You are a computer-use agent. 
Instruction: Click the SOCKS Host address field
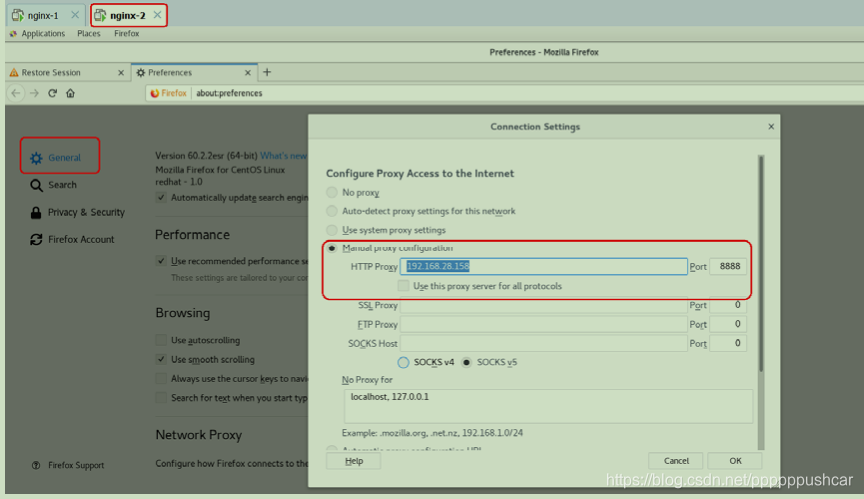pos(544,344)
